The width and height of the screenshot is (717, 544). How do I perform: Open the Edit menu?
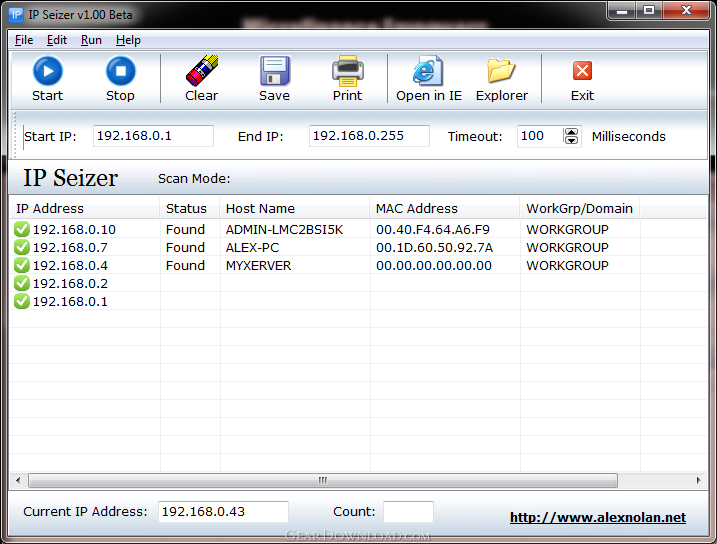click(x=57, y=40)
